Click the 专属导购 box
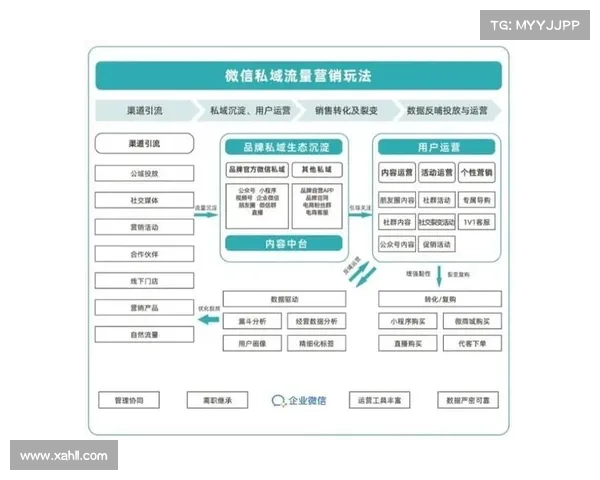 point(476,200)
